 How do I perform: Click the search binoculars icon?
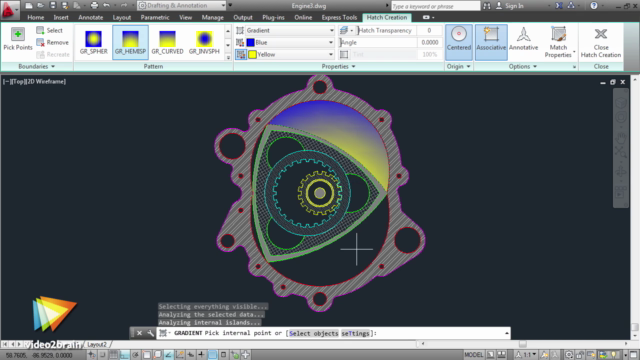[487, 6]
